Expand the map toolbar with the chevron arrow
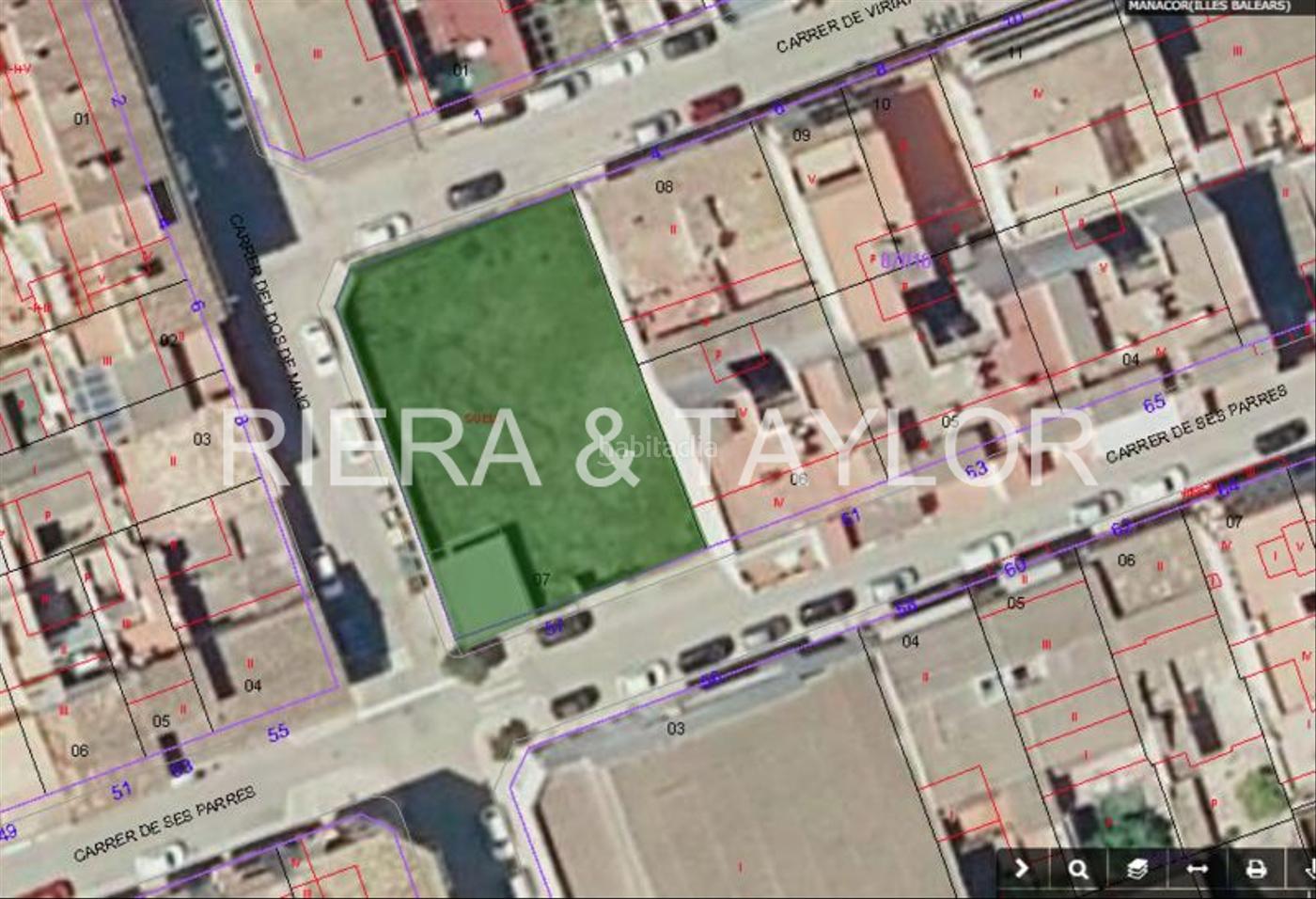The image size is (1316, 899). (1021, 869)
